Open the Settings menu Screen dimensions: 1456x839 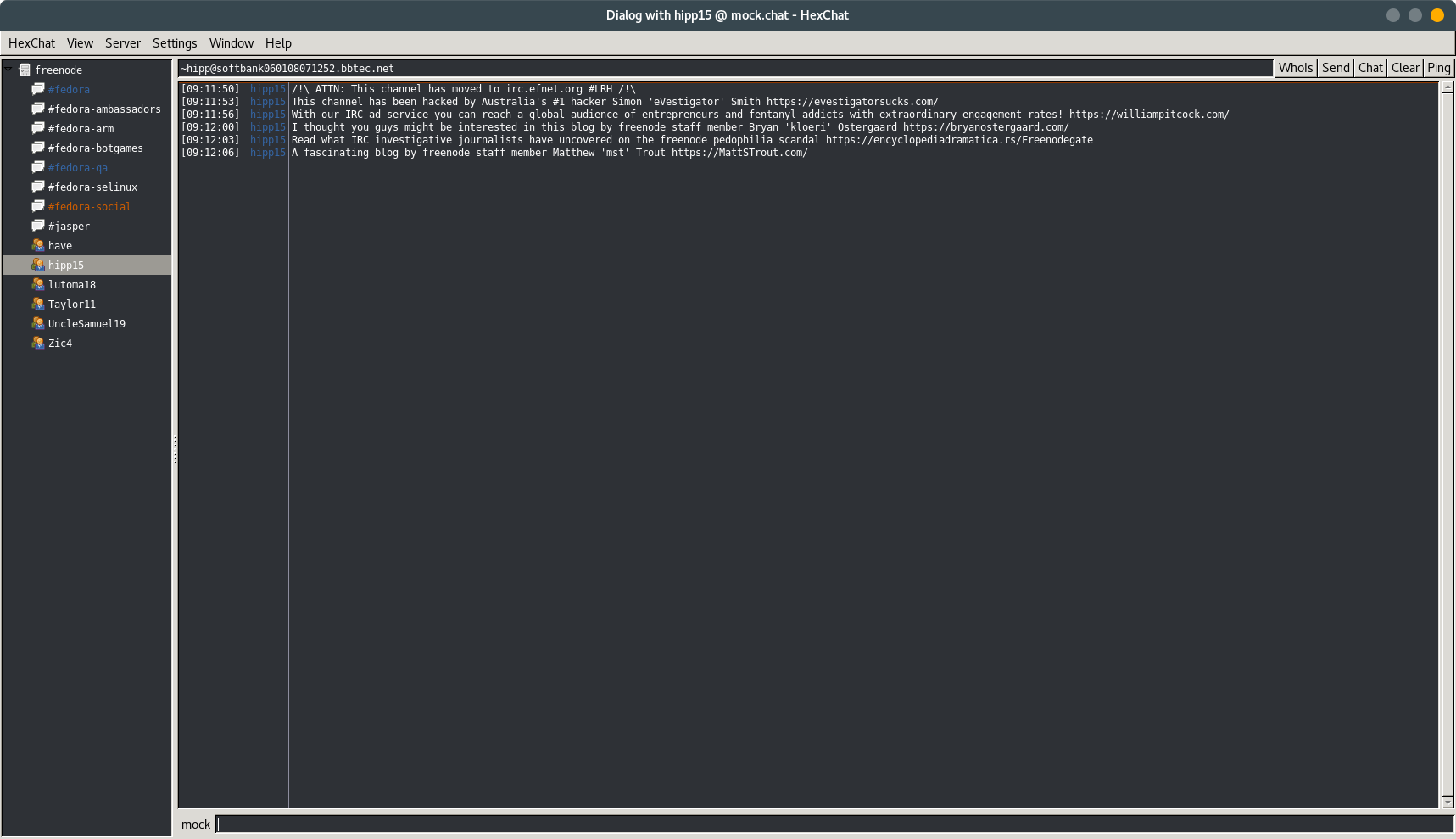pos(175,43)
